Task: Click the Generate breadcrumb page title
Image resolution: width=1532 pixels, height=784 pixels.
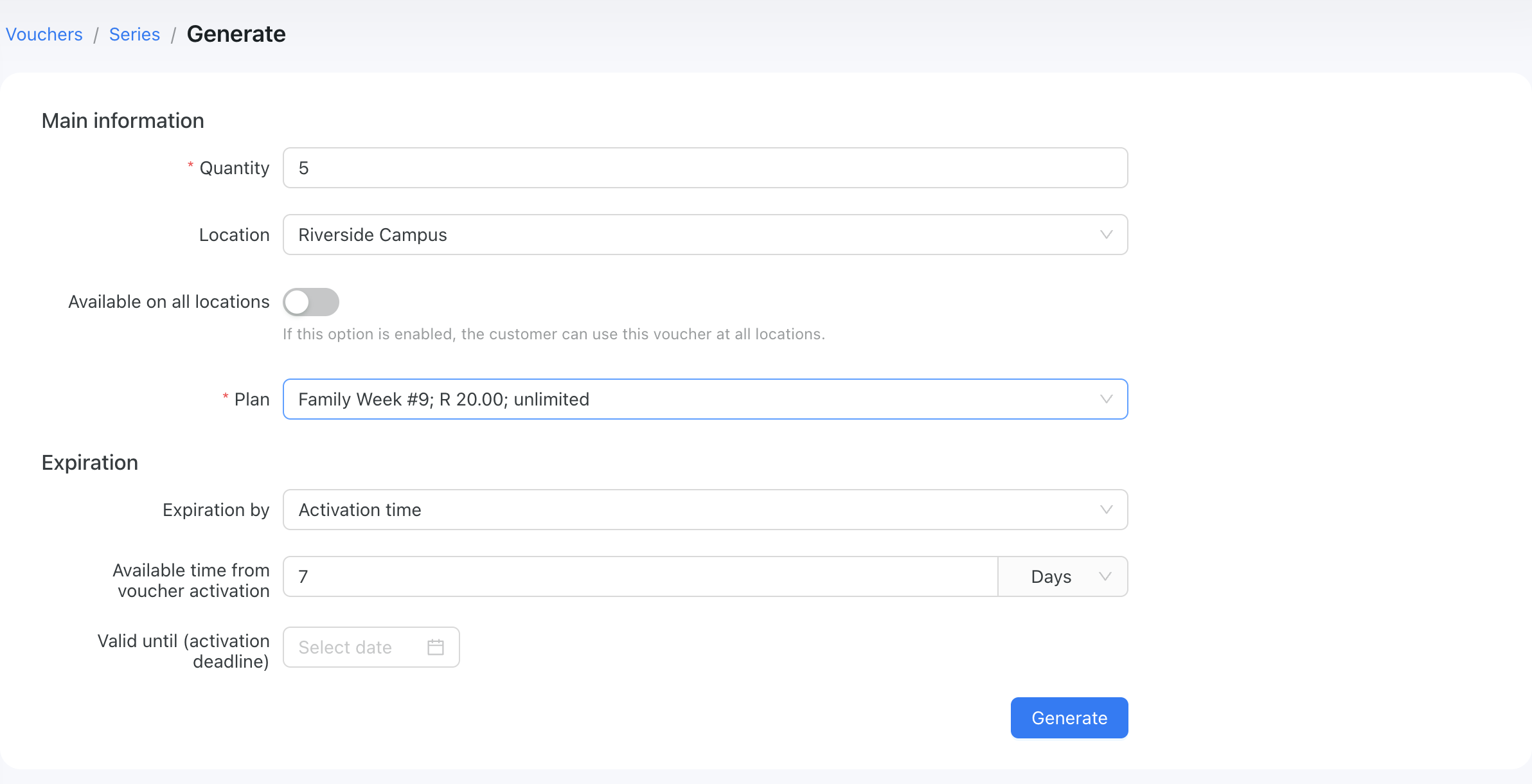Action: 236,34
